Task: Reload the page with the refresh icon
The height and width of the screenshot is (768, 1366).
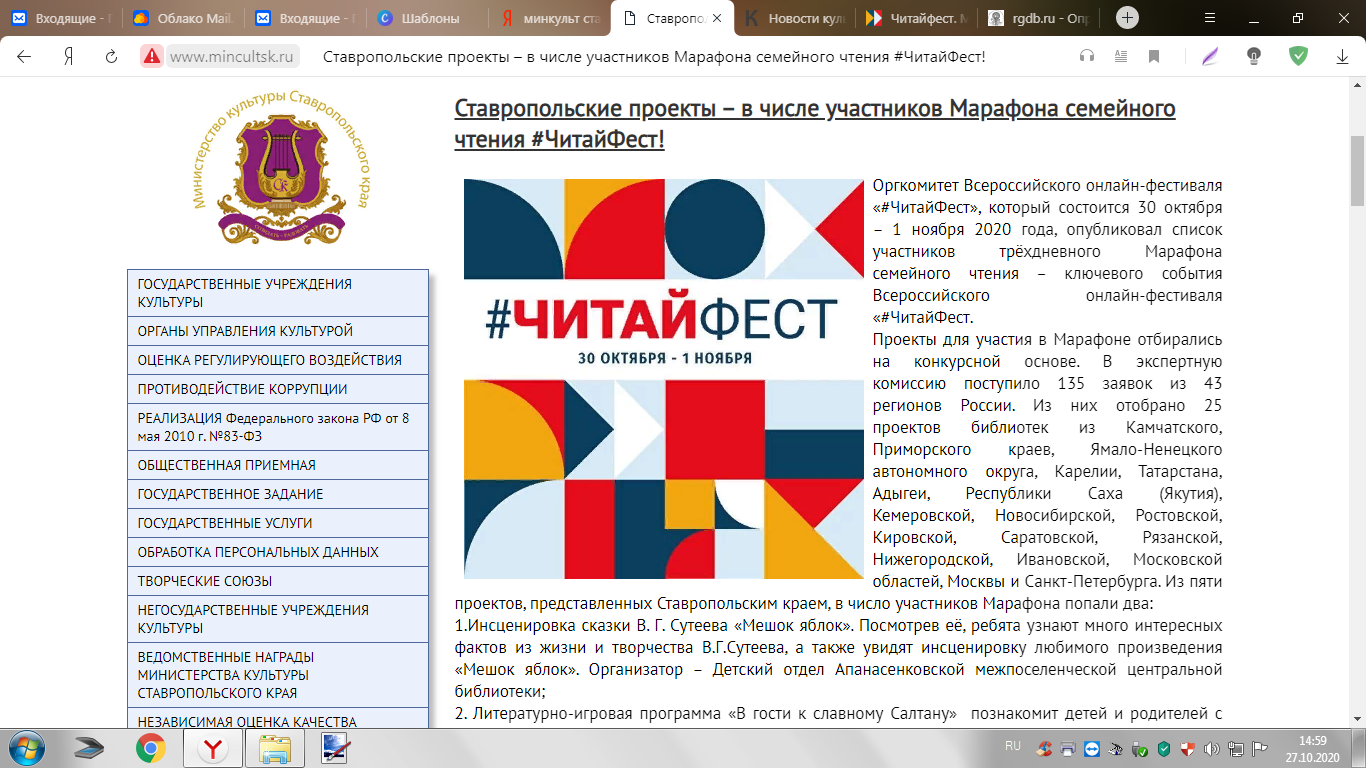Action: [111, 57]
